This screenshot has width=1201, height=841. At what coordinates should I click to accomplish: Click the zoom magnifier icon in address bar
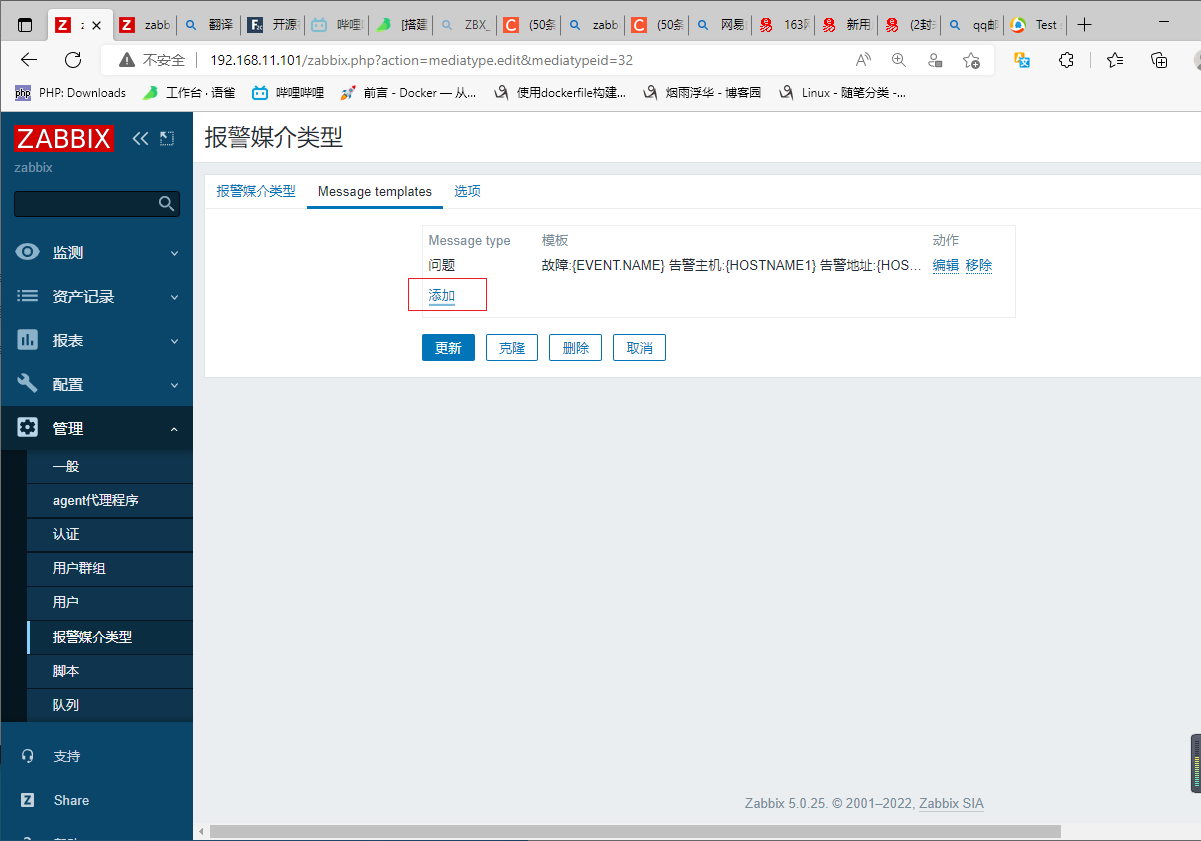pos(899,60)
